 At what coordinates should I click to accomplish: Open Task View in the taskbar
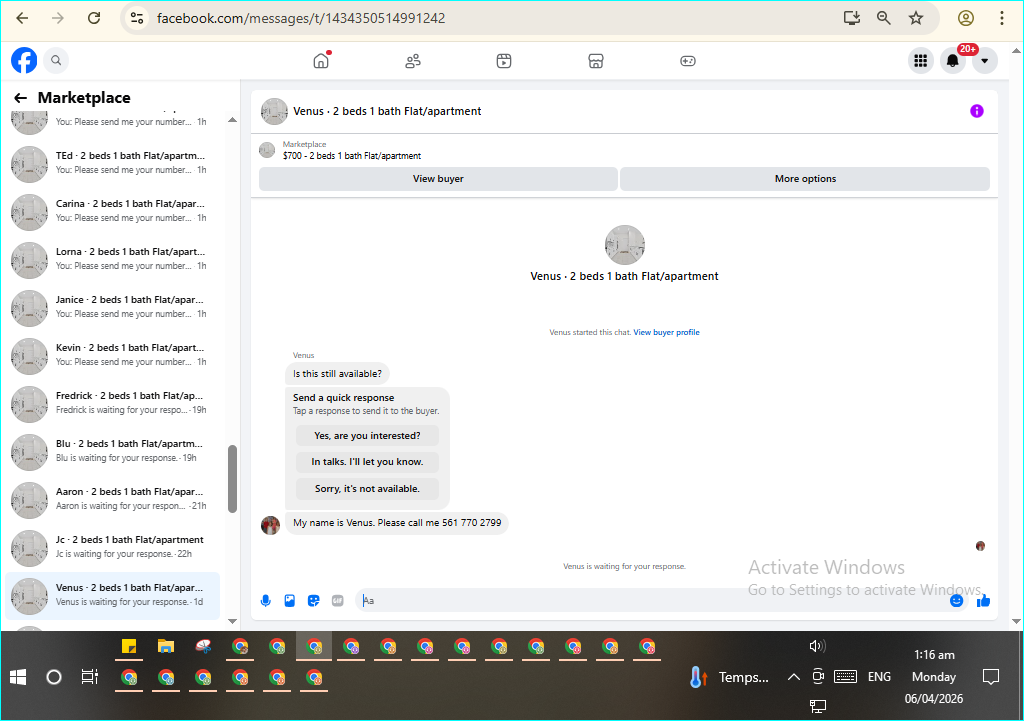(x=89, y=677)
